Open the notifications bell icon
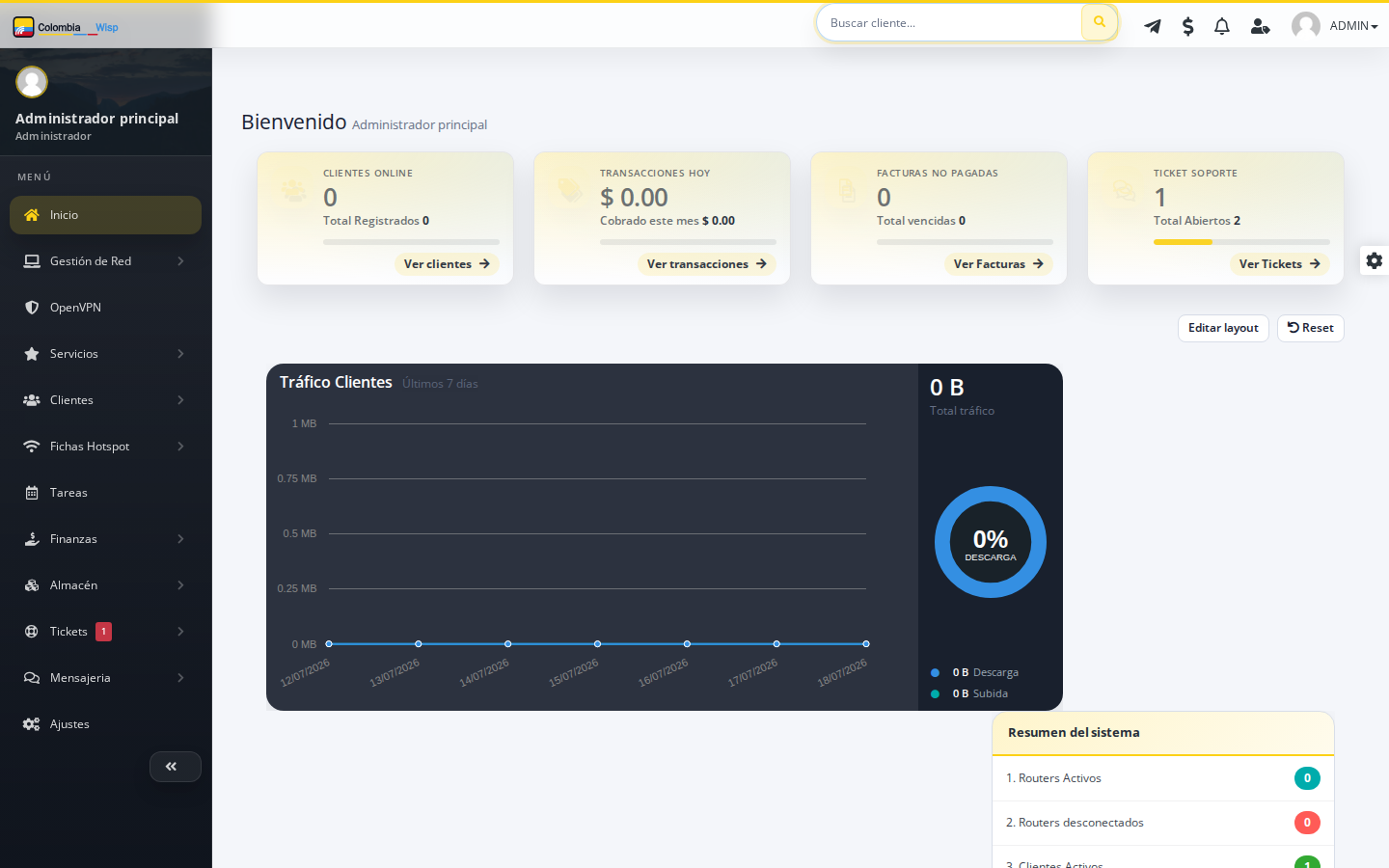 tap(1222, 26)
